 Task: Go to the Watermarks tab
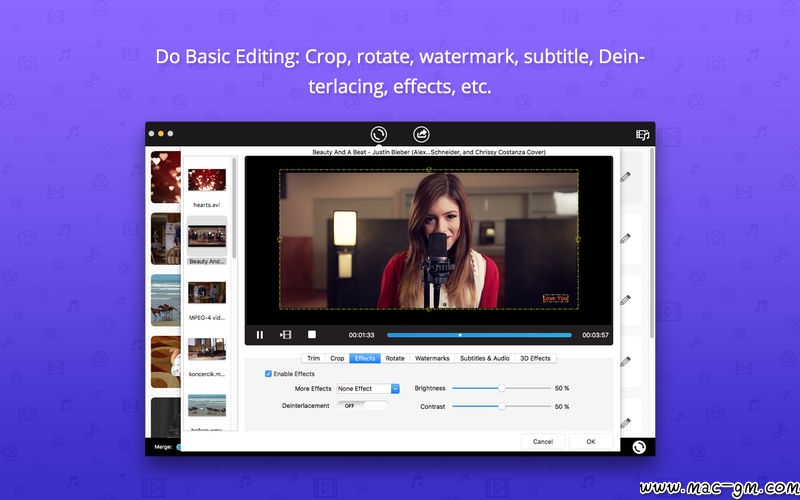pos(432,358)
